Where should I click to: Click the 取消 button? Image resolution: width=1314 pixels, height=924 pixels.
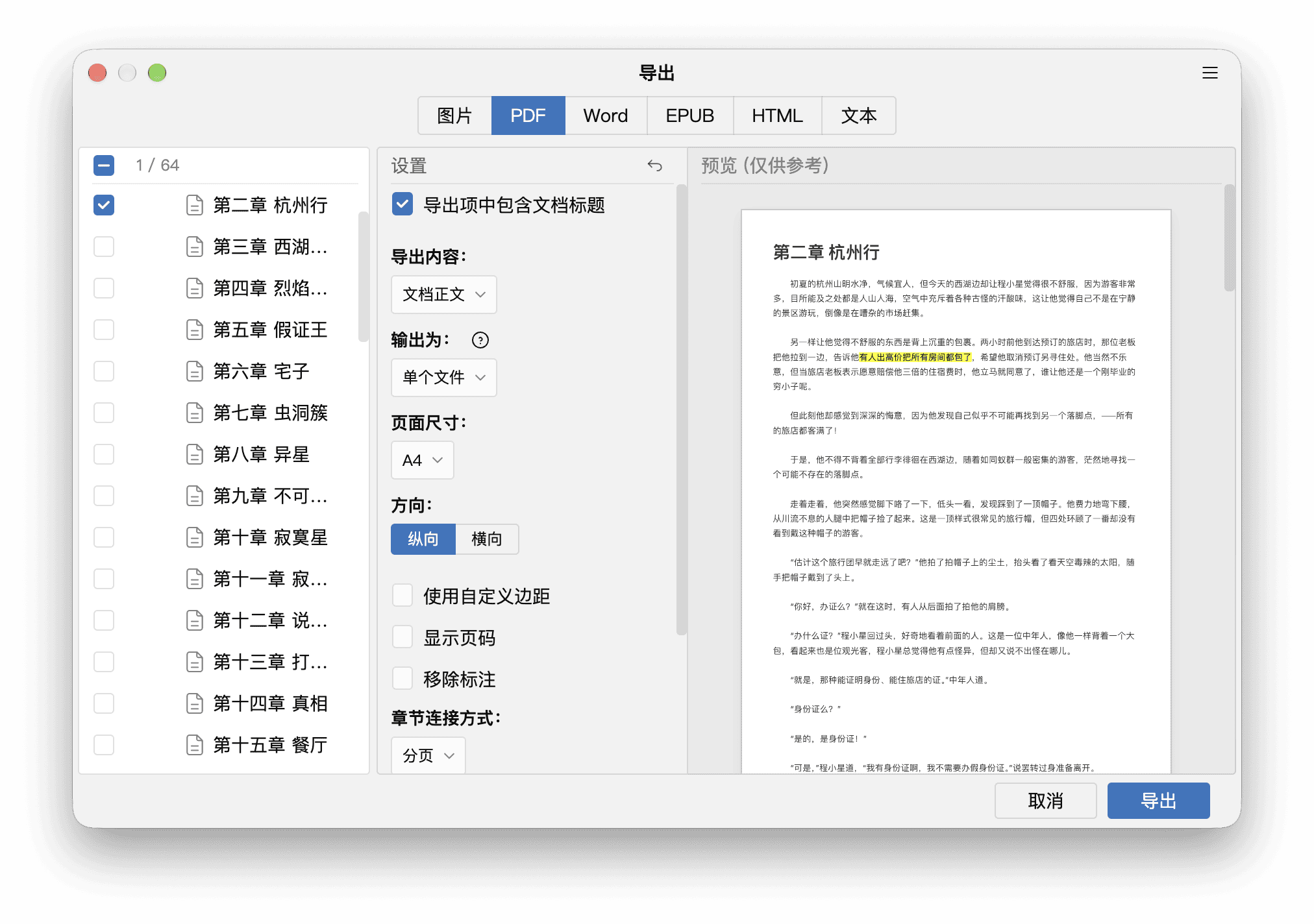point(1046,801)
